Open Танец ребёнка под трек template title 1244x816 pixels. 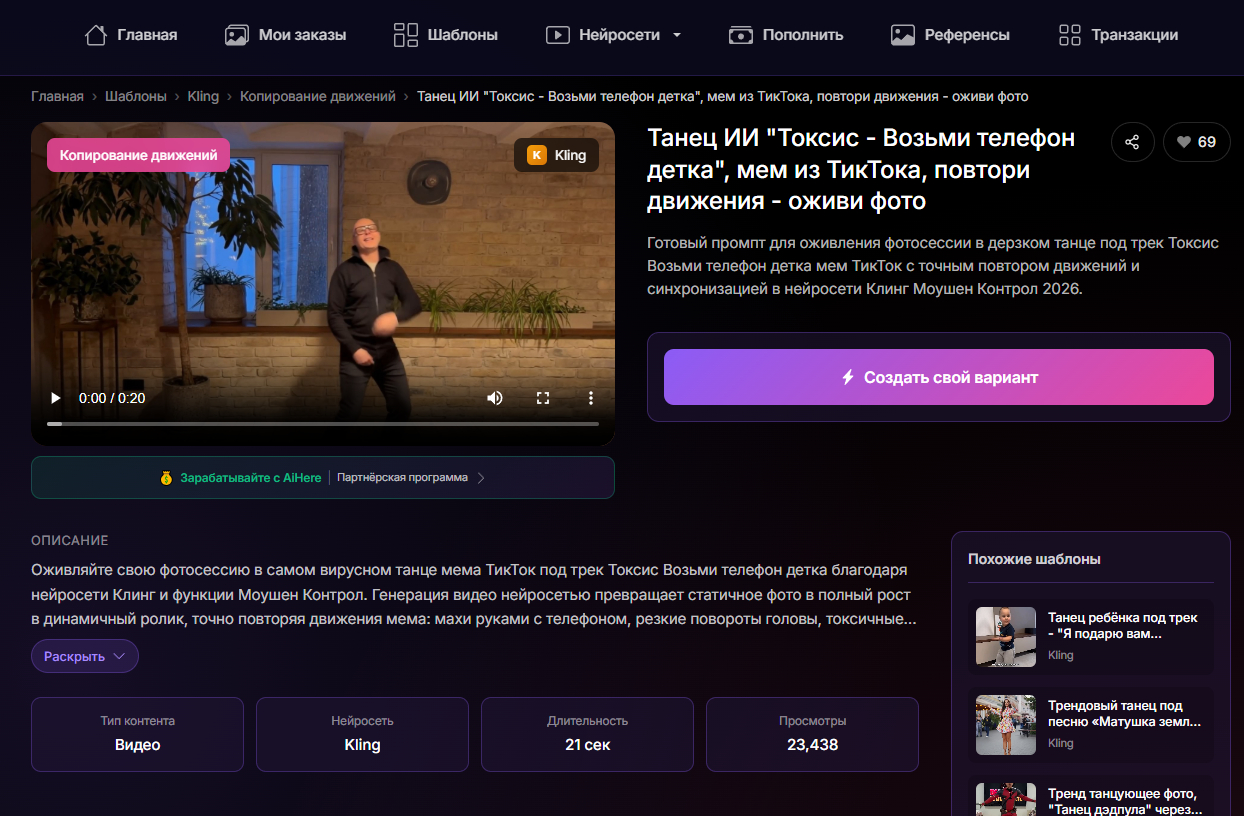click(1123, 625)
